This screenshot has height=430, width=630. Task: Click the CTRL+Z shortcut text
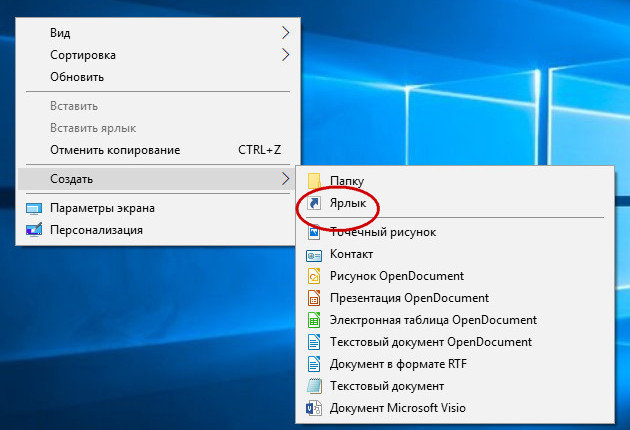[260, 150]
